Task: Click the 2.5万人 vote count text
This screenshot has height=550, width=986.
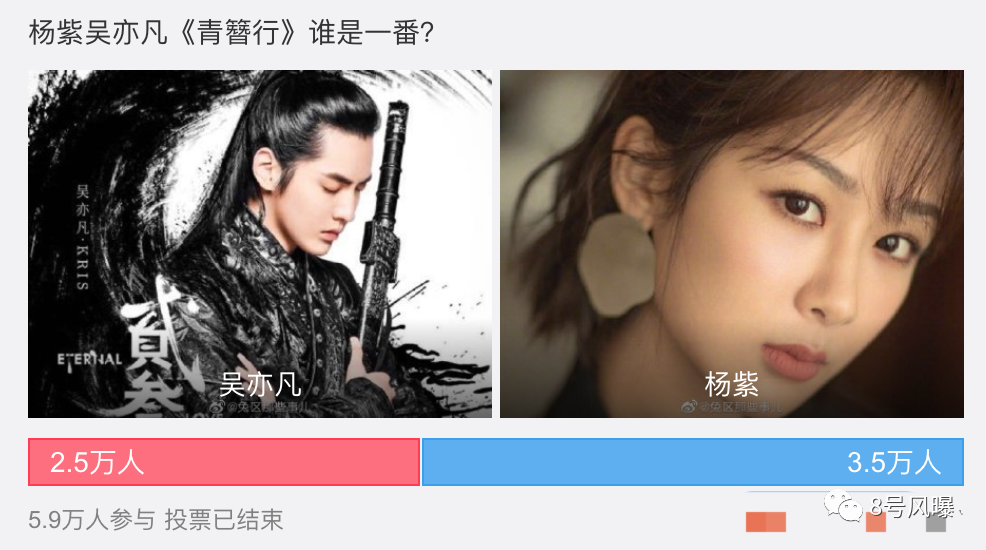Action: (97, 463)
